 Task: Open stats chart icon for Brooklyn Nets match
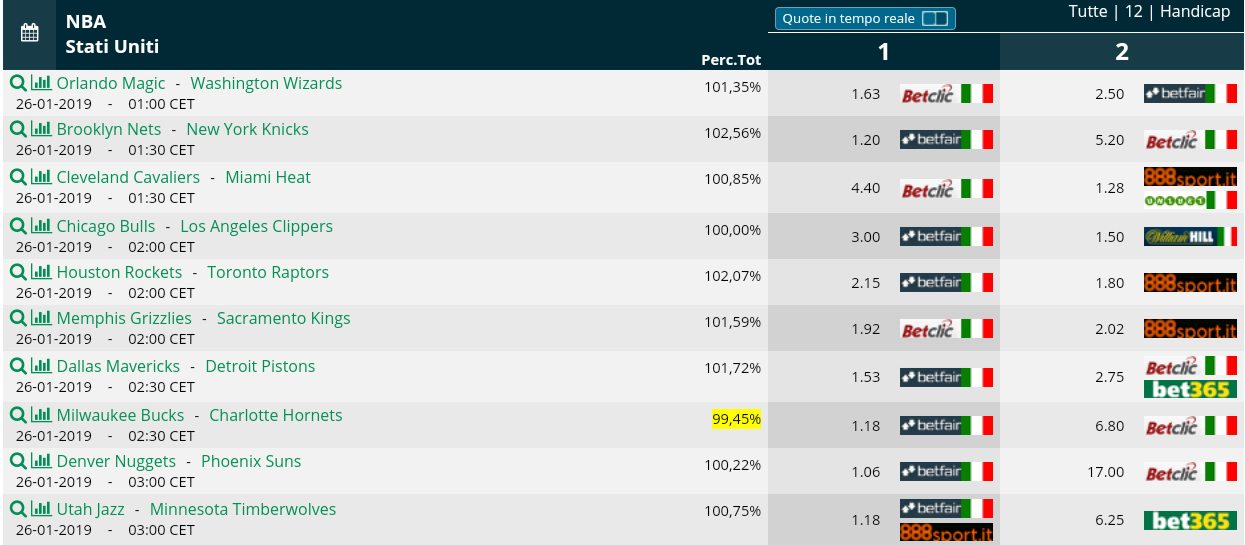(41, 129)
